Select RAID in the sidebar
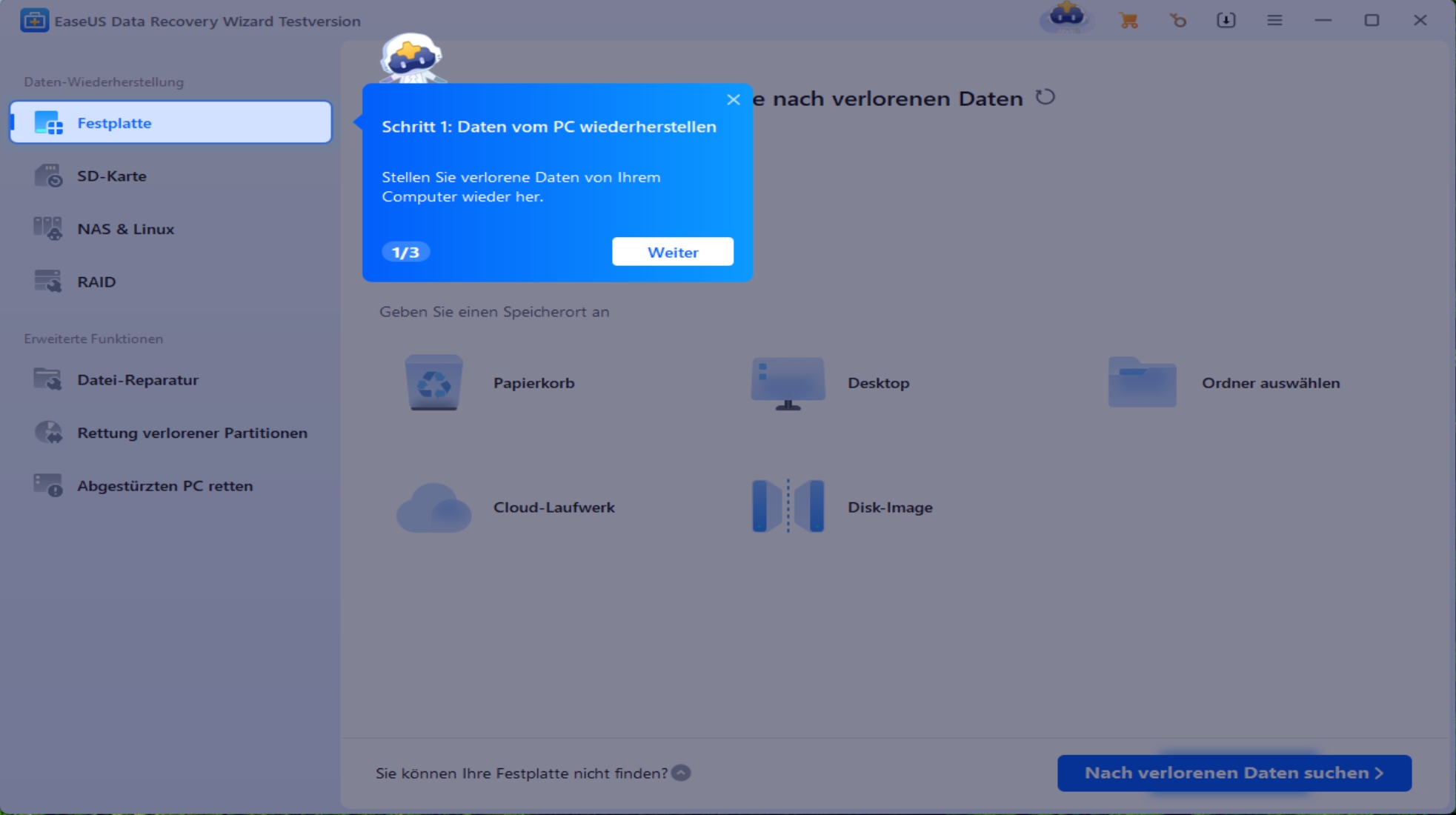 pos(96,282)
